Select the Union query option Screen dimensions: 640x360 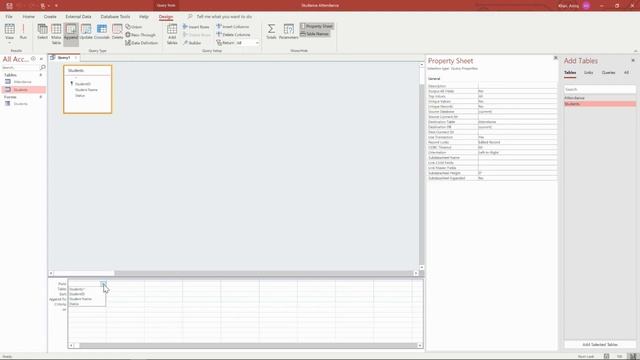click(x=134, y=27)
